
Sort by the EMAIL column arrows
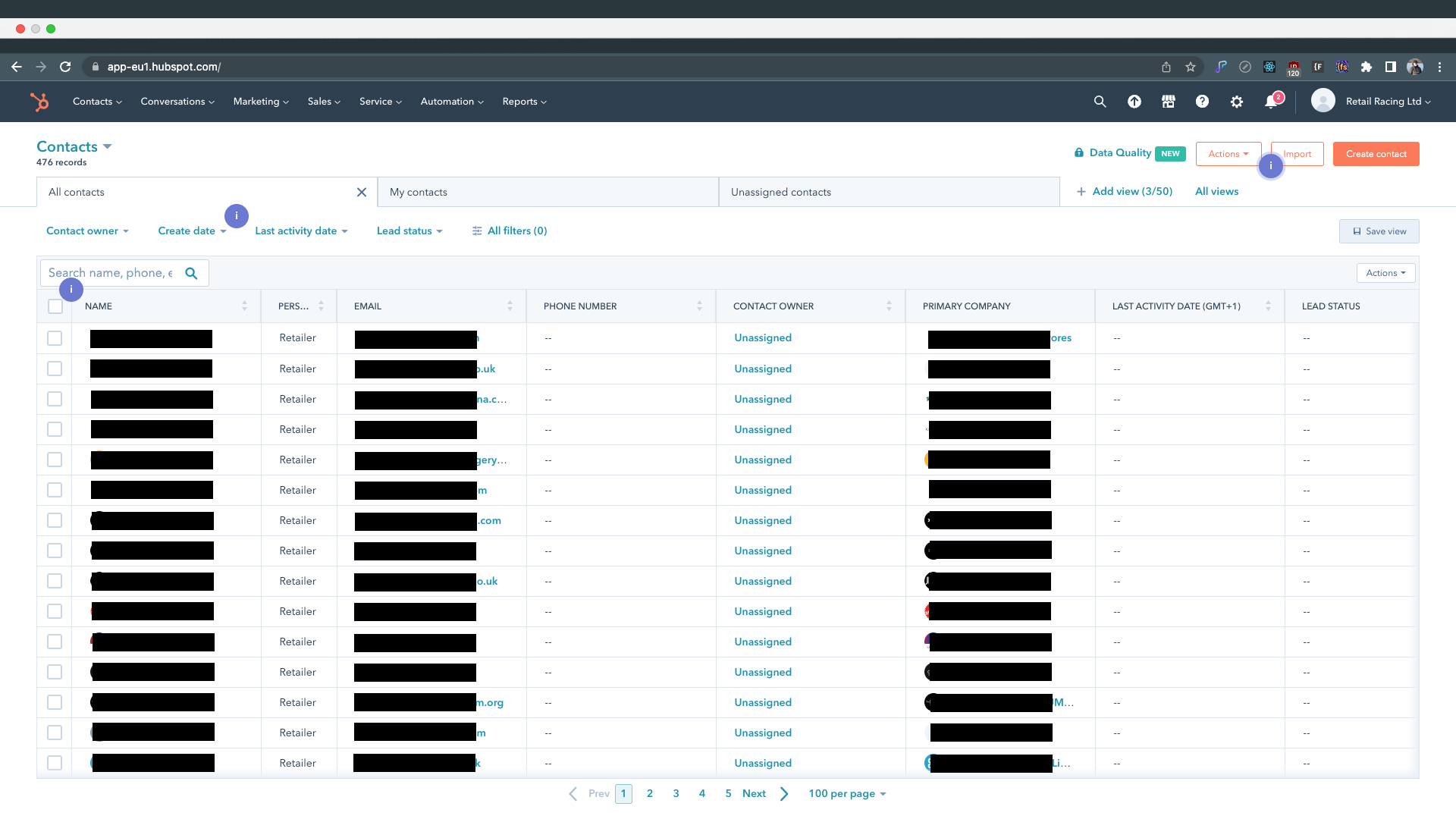tap(510, 306)
